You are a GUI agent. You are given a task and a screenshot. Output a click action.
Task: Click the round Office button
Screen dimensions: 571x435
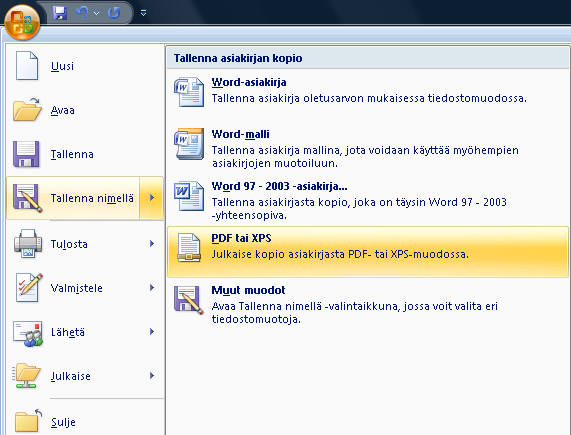pos(22,22)
